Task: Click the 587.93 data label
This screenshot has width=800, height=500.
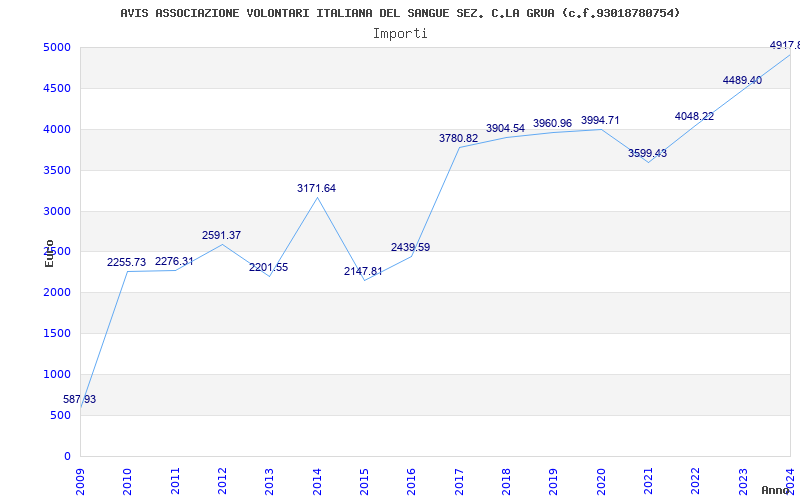Action: [80, 399]
